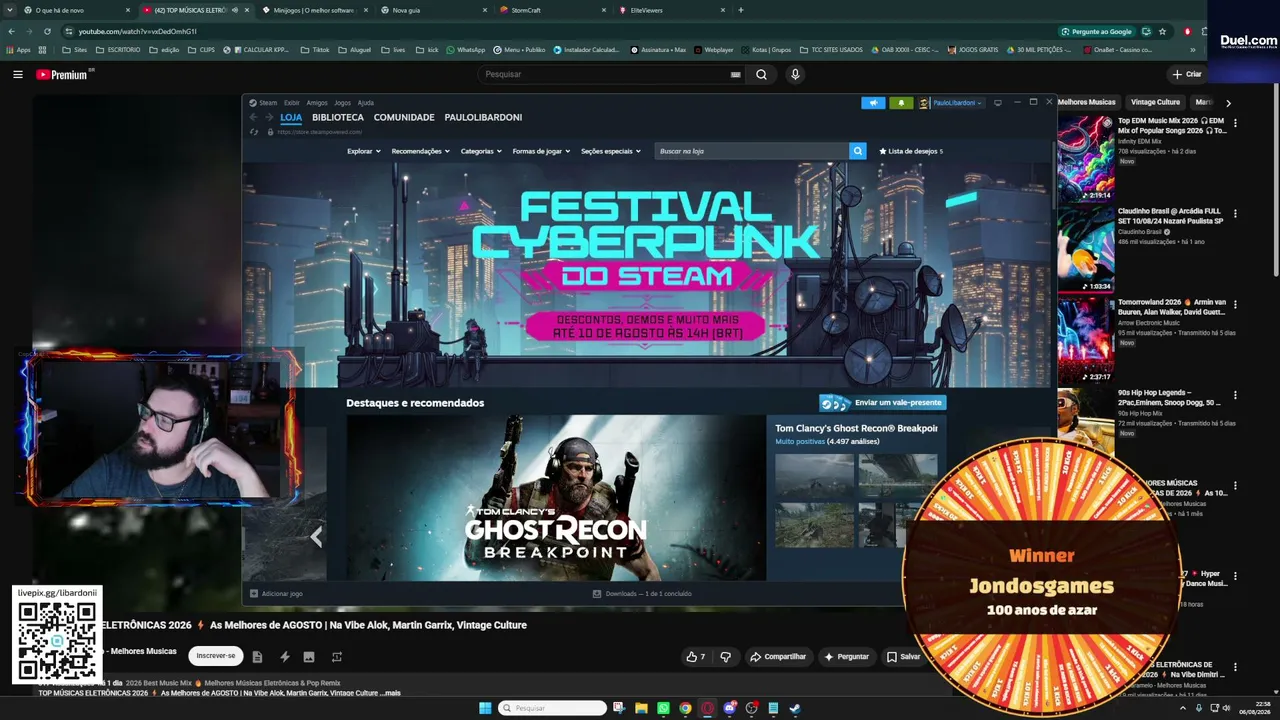Screen dimensions: 1280x720
Task: Open Windows Start menu
Action: click(x=485, y=708)
